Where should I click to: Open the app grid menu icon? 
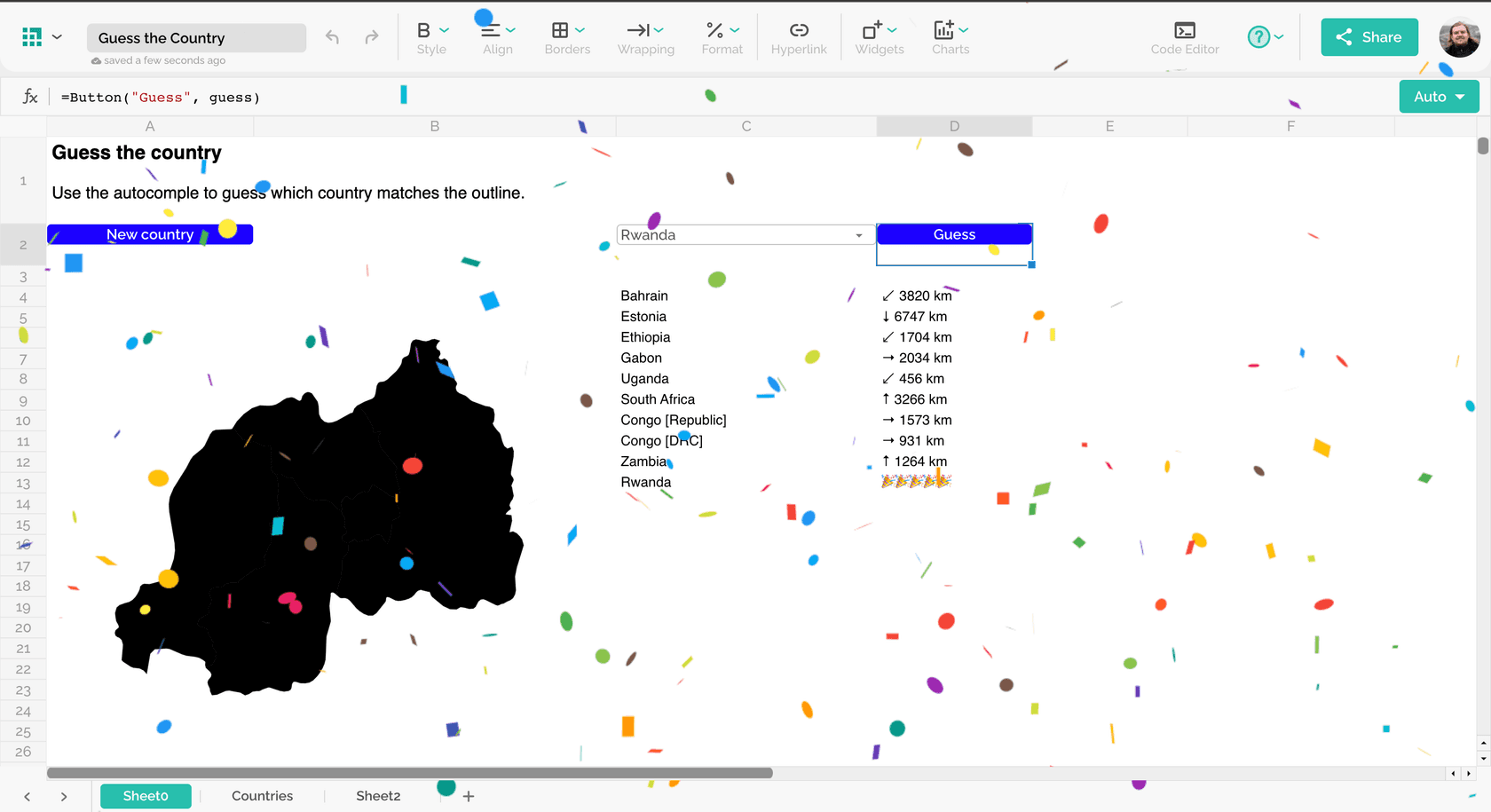(x=32, y=37)
